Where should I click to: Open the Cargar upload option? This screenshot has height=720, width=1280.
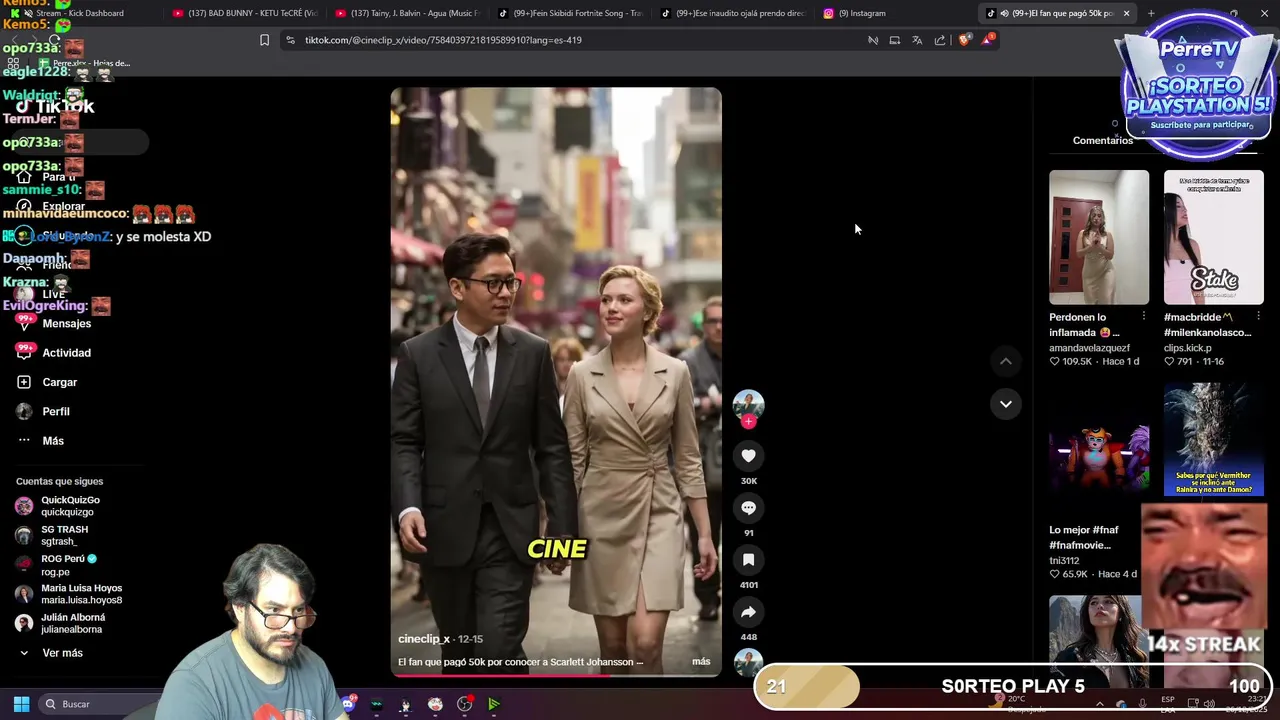point(59,382)
